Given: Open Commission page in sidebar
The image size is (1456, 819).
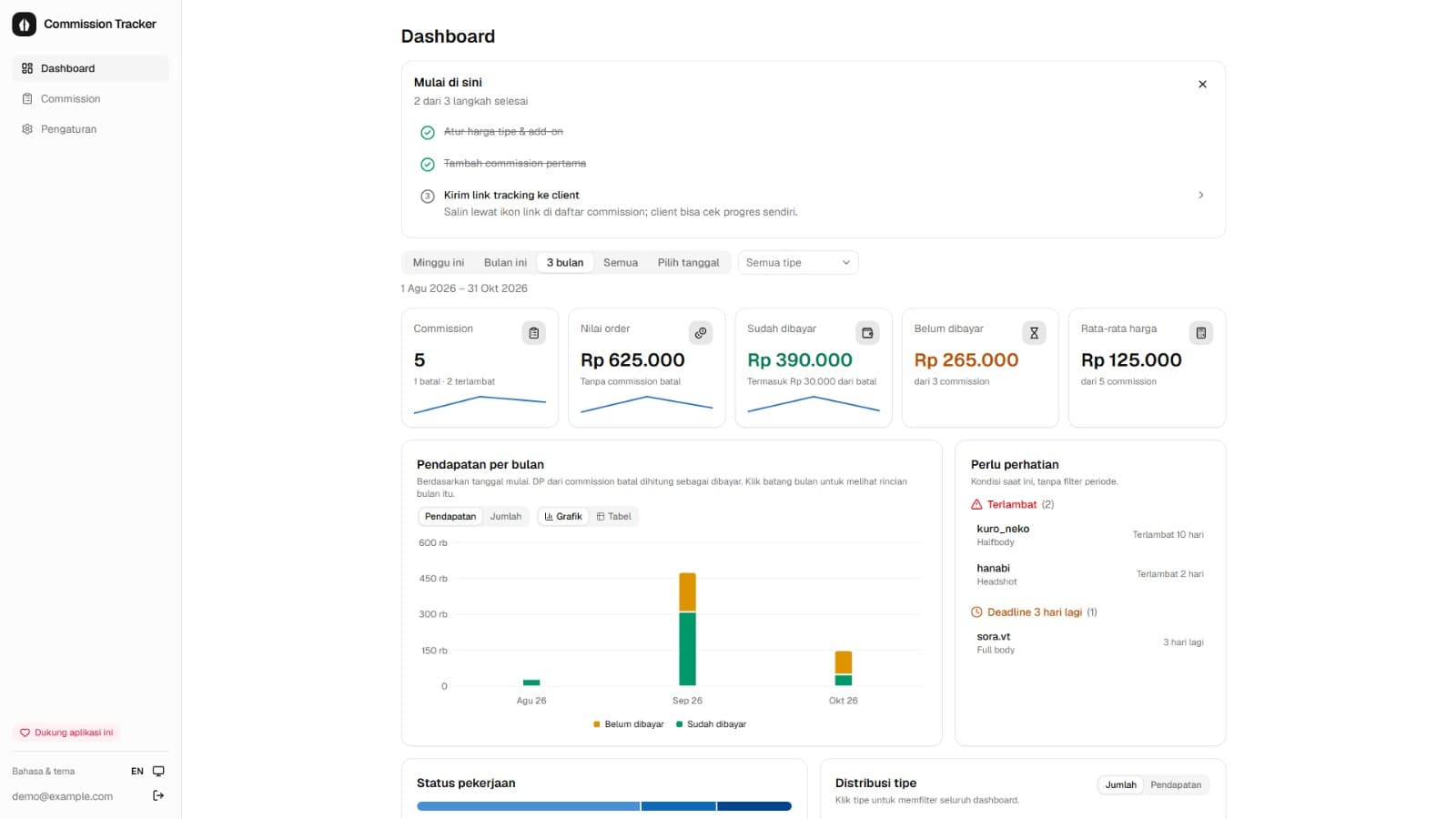Looking at the screenshot, I should tap(90, 98).
